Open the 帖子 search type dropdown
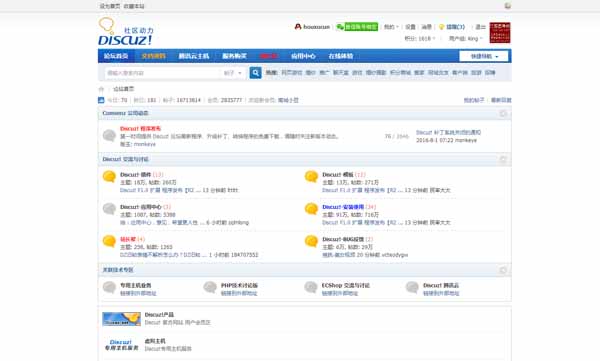Image resolution: width=600 pixels, height=361 pixels. [x=233, y=73]
